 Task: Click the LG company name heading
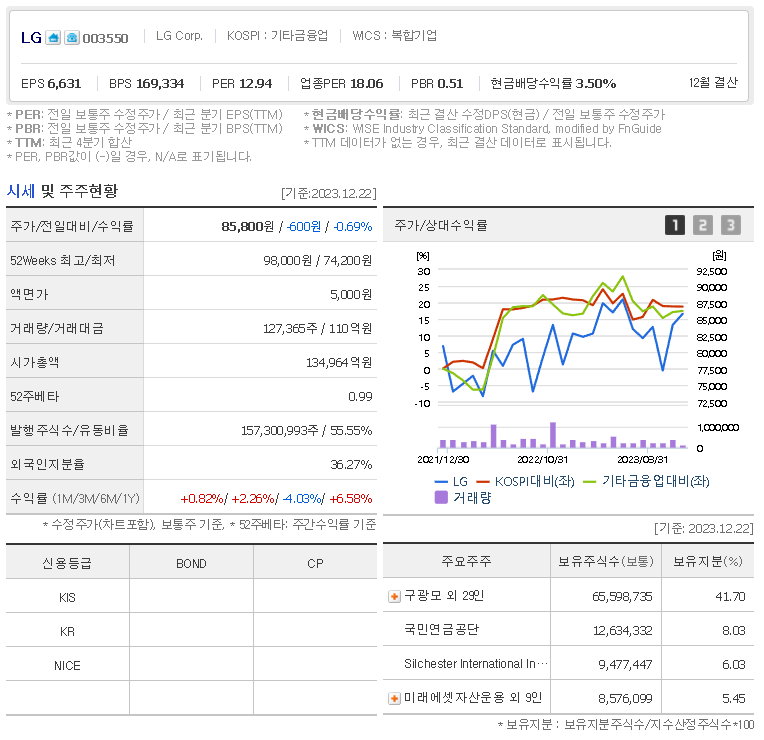[x=31, y=38]
